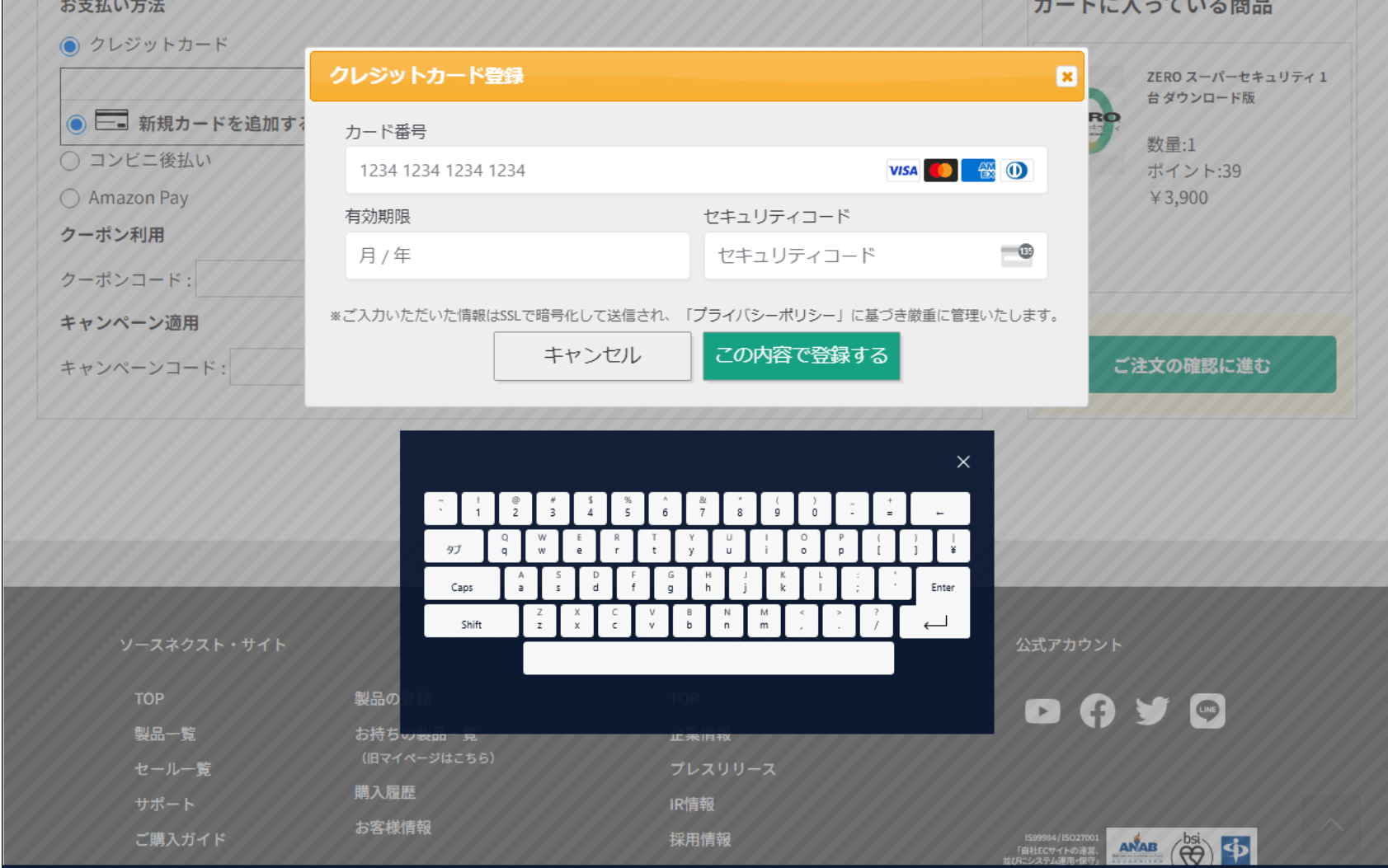Select the クレジットカード payment radio button
Screen dimensions: 1388x868
[x=70, y=46]
